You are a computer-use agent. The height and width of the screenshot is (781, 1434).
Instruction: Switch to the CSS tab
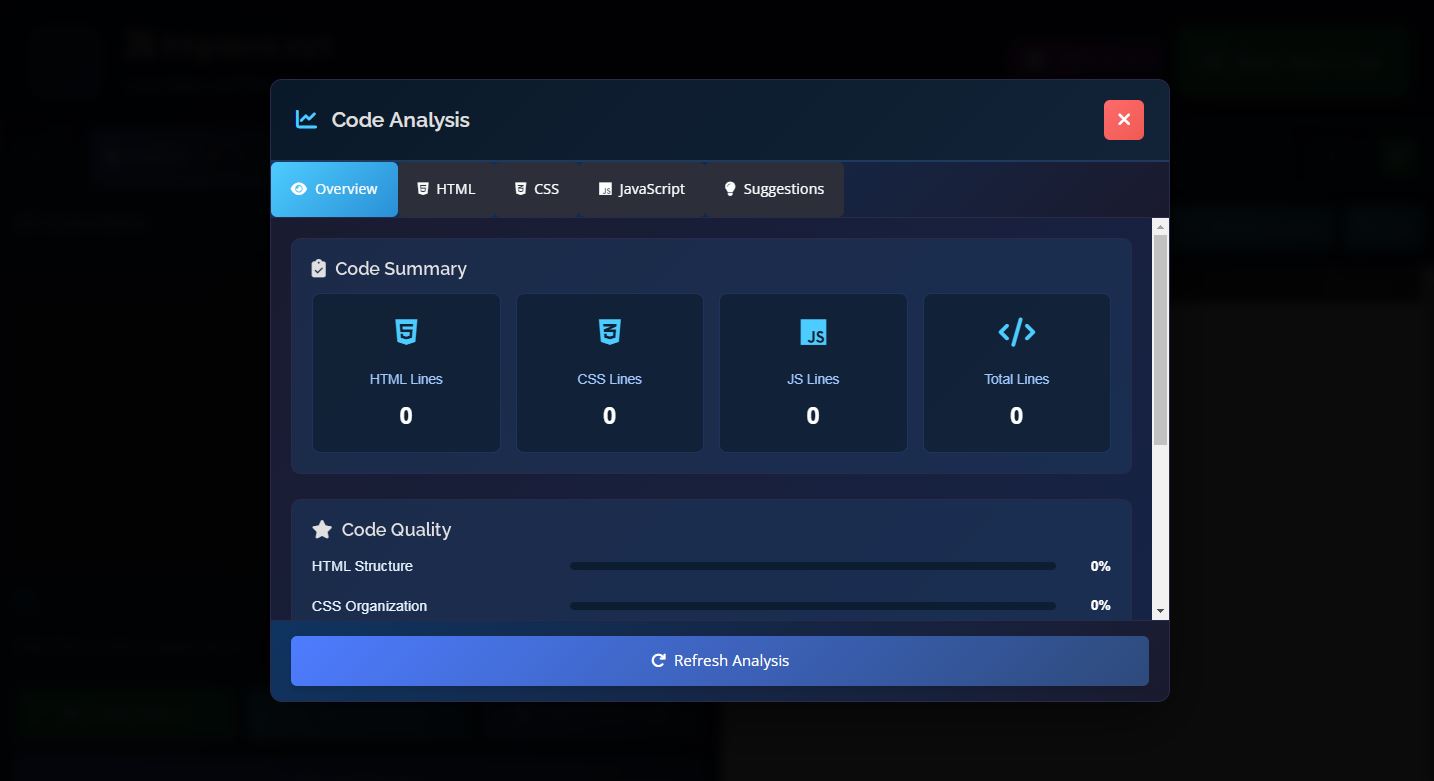tap(536, 188)
